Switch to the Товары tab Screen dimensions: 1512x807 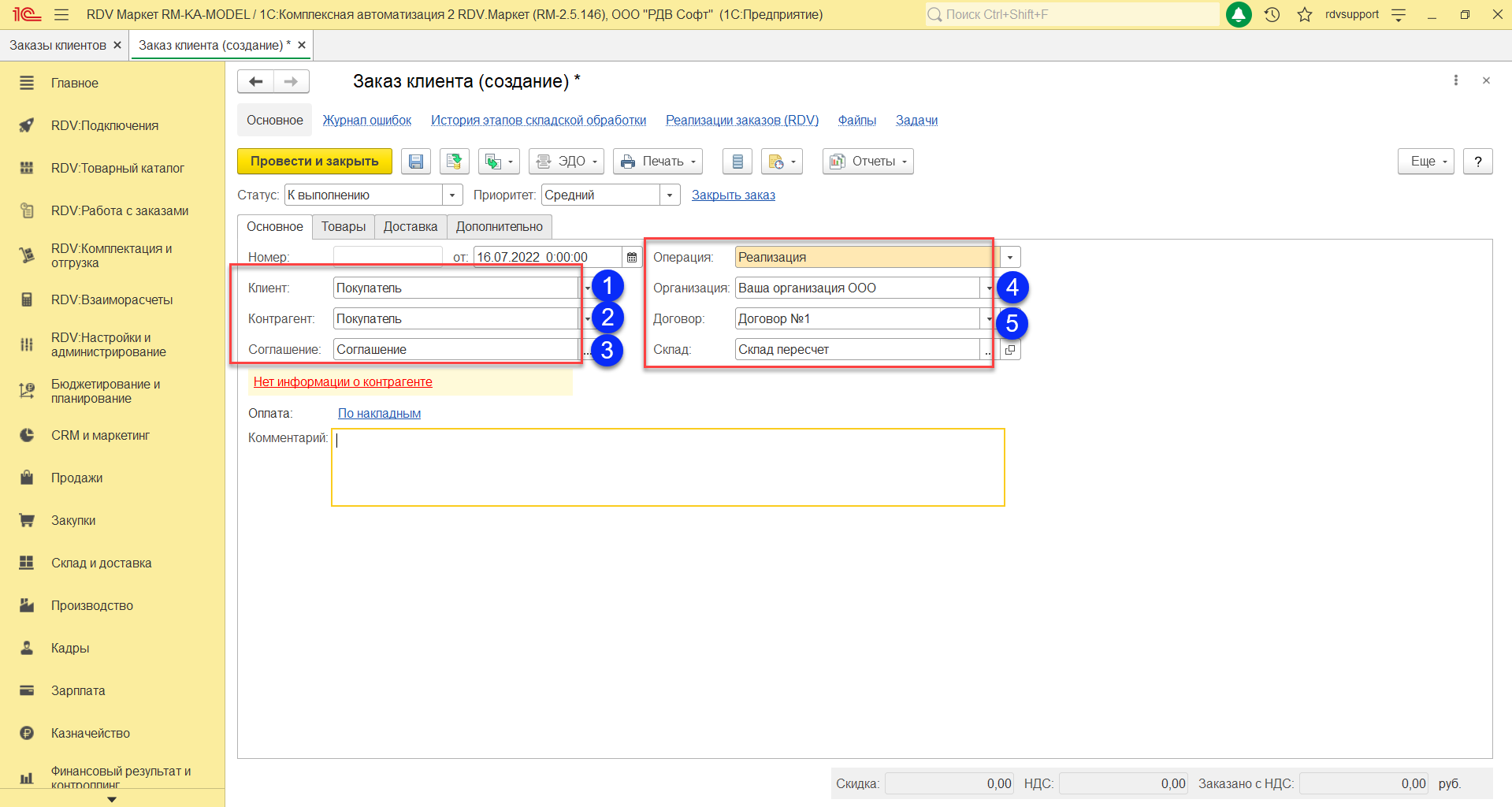[343, 227]
